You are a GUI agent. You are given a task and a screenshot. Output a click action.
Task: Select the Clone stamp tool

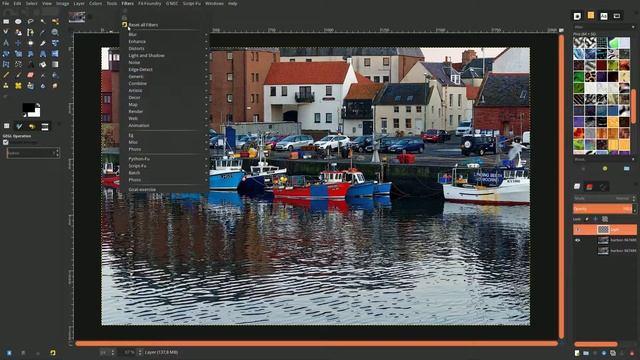click(6, 86)
